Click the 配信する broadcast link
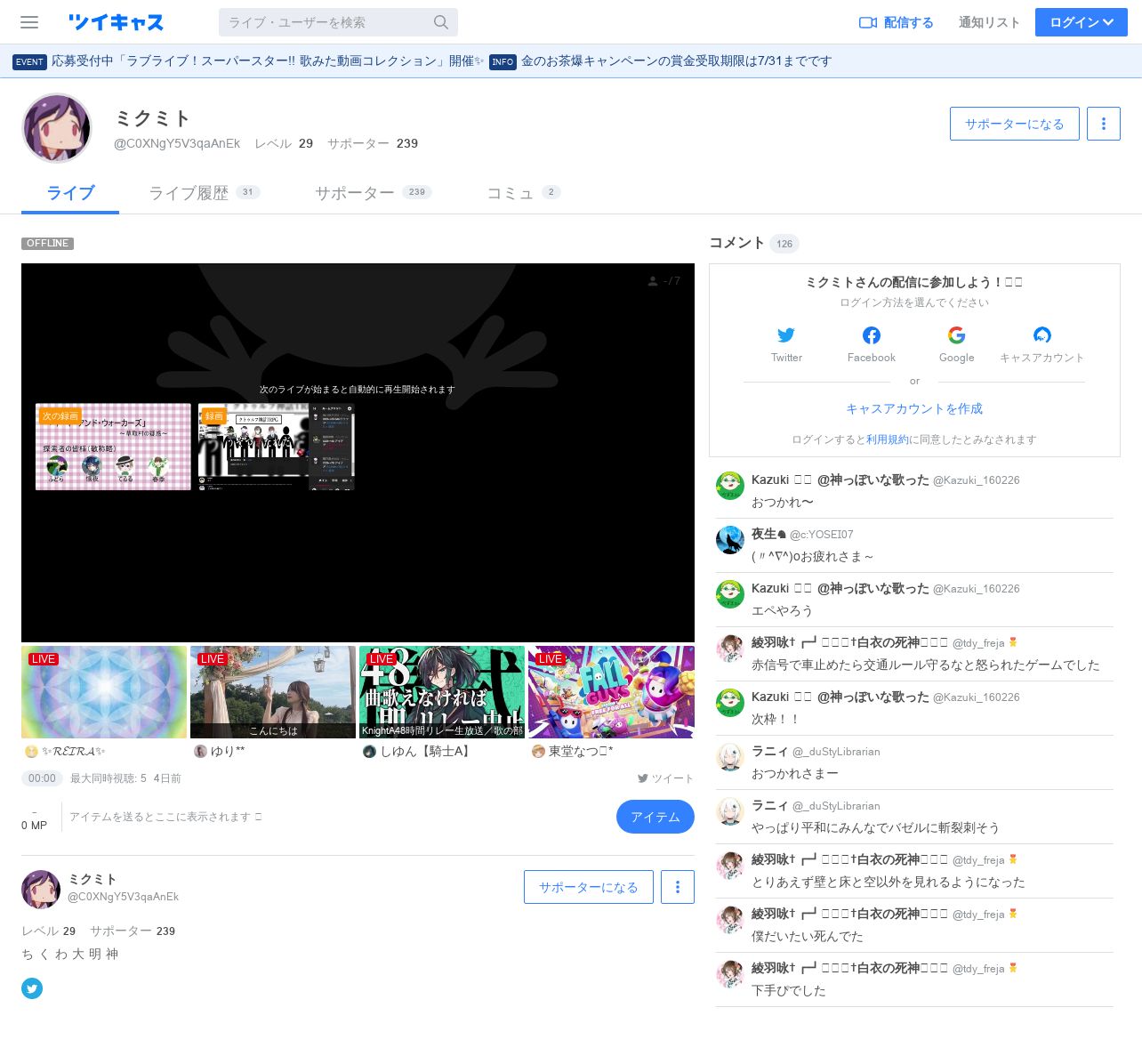The image size is (1142, 1064). click(x=897, y=22)
